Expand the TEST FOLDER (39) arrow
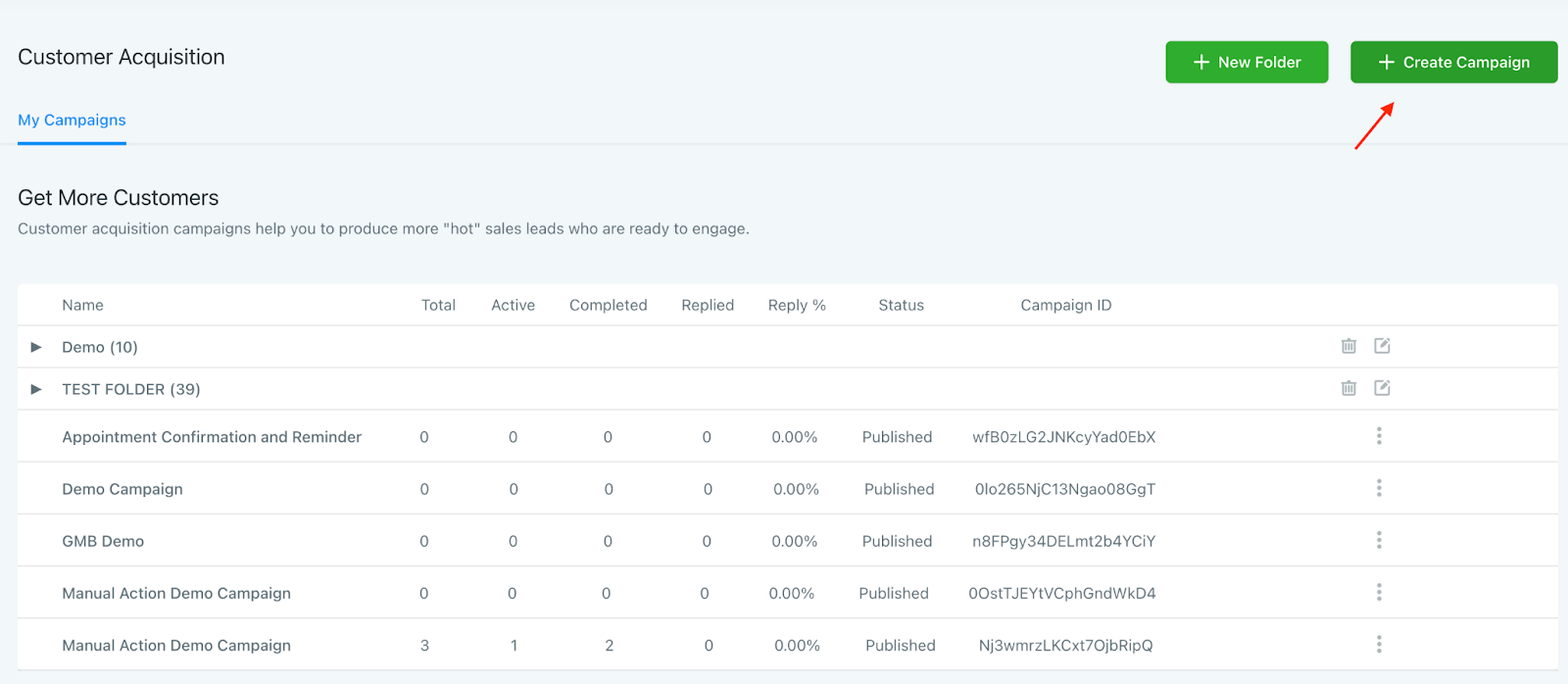The height and width of the screenshot is (684, 1568). point(36,389)
